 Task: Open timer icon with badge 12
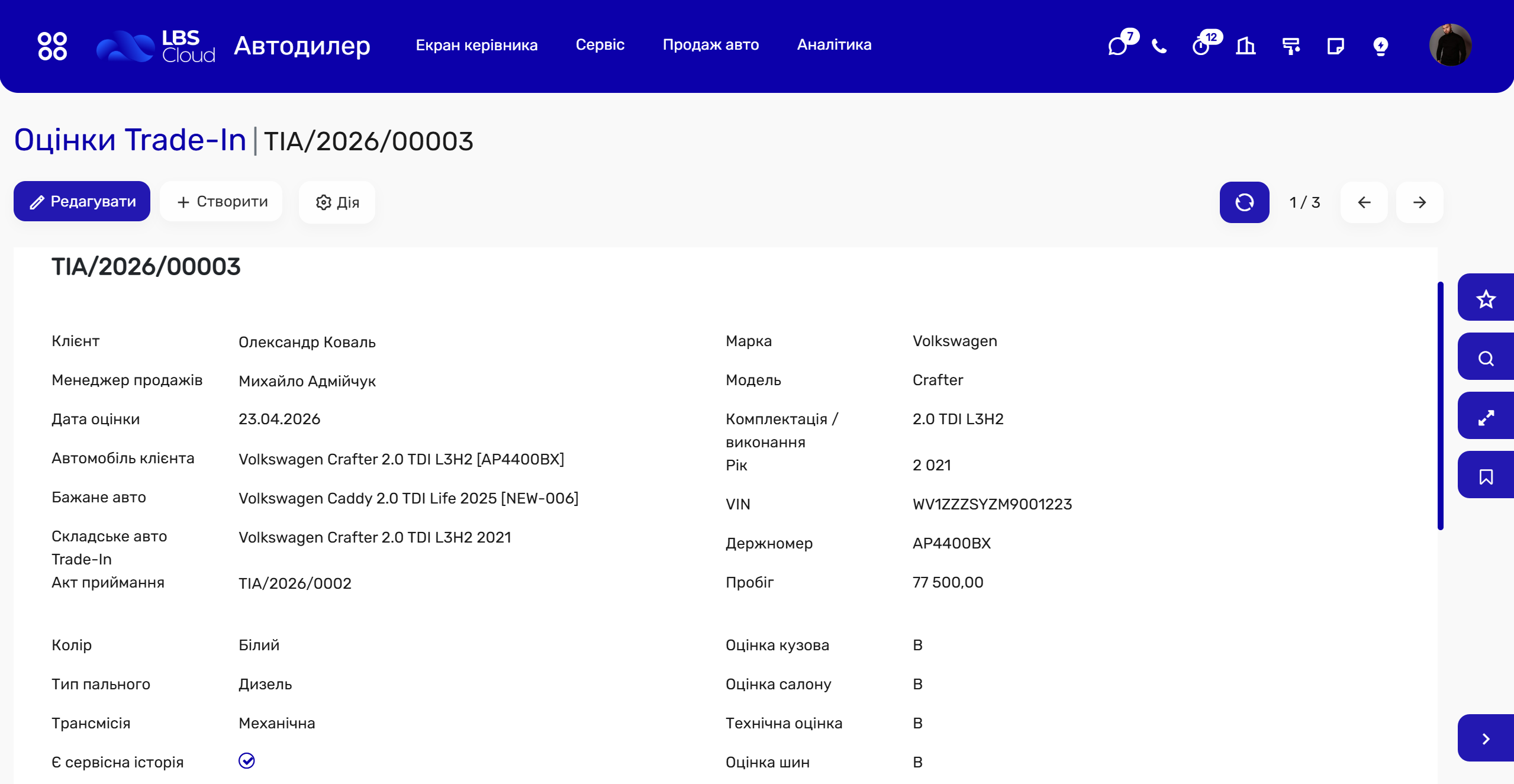click(x=1201, y=46)
